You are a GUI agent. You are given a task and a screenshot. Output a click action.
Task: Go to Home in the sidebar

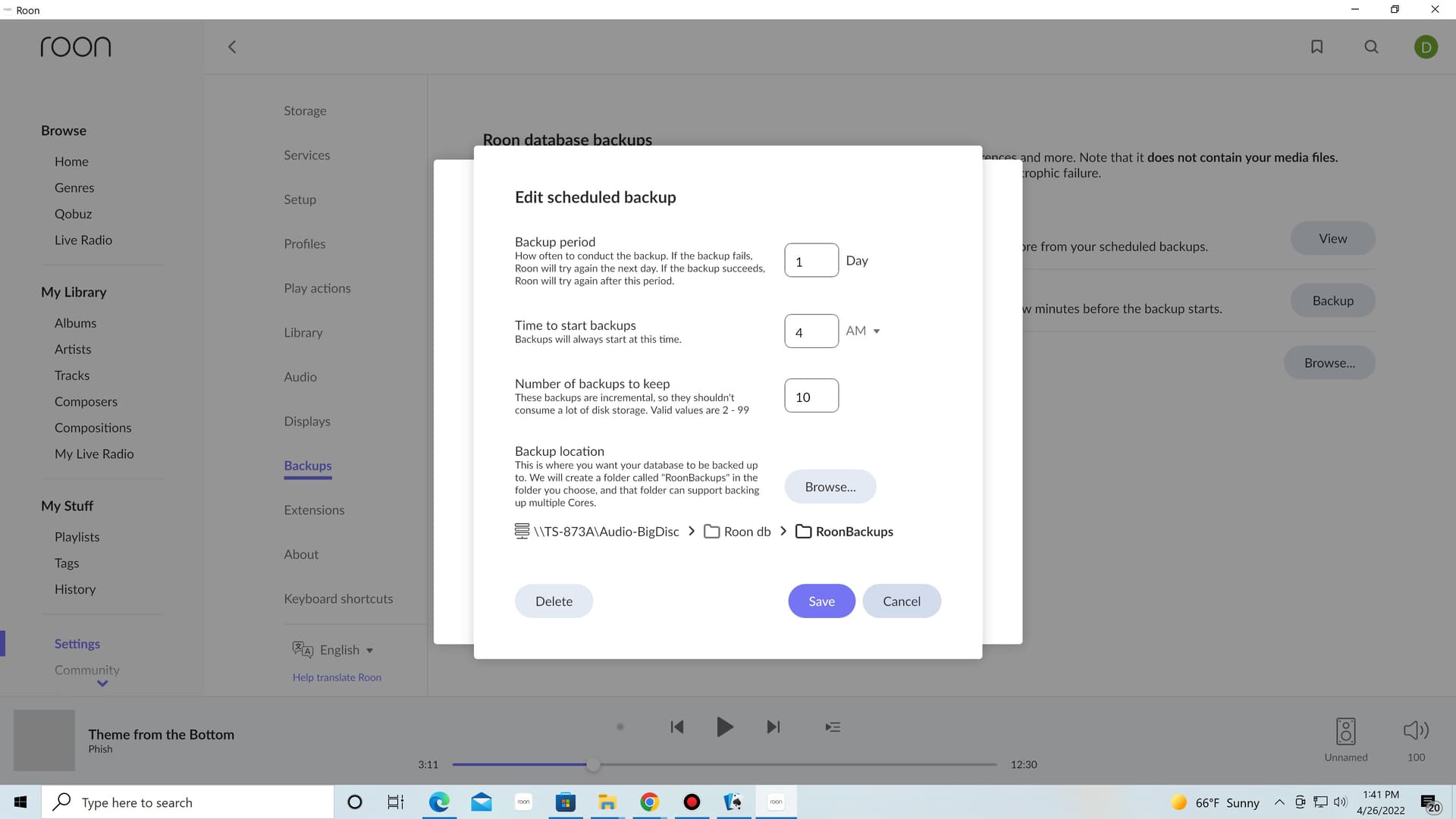coord(71,162)
